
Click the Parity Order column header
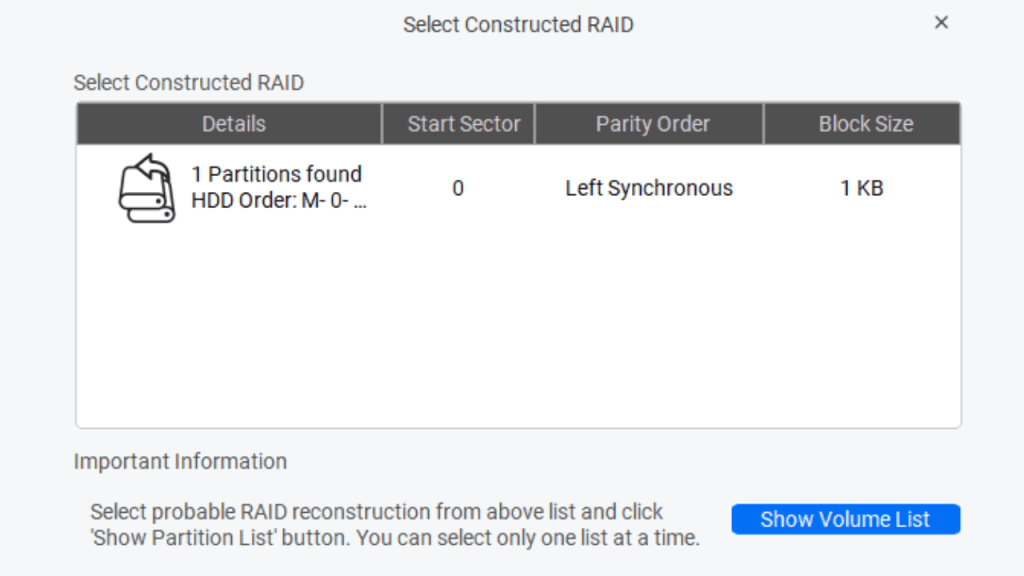pos(652,124)
